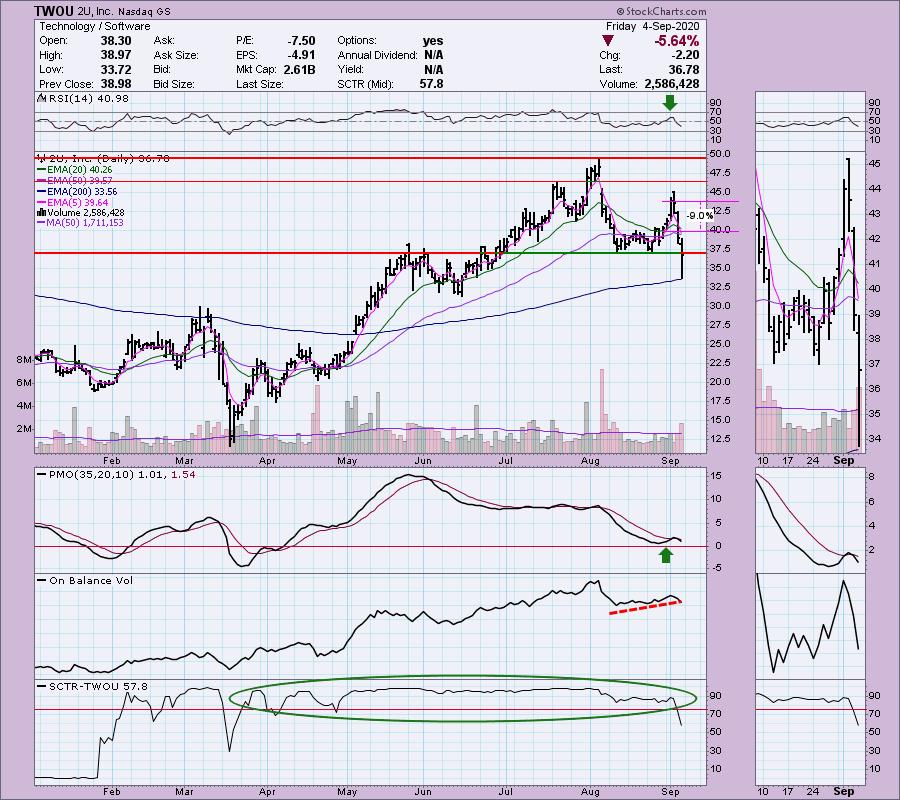Click the 12.5 price axis label
This screenshot has height=800, width=900.
(x=720, y=438)
